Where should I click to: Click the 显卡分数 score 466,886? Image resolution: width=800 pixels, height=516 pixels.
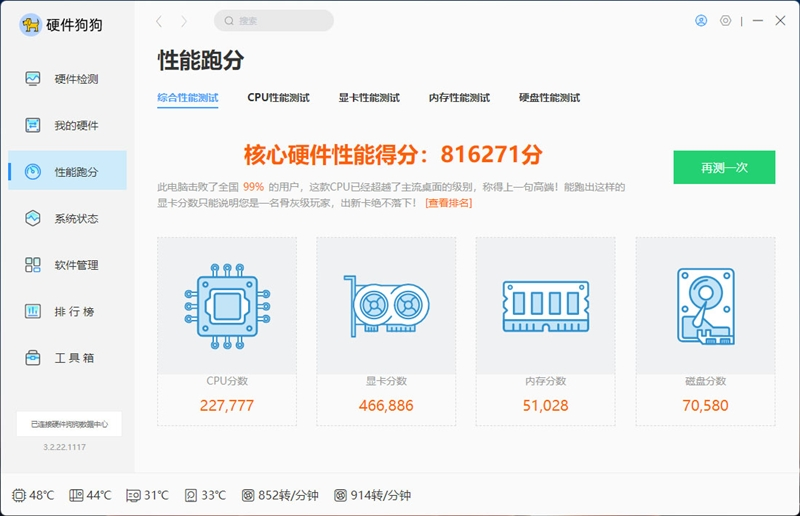(386, 406)
